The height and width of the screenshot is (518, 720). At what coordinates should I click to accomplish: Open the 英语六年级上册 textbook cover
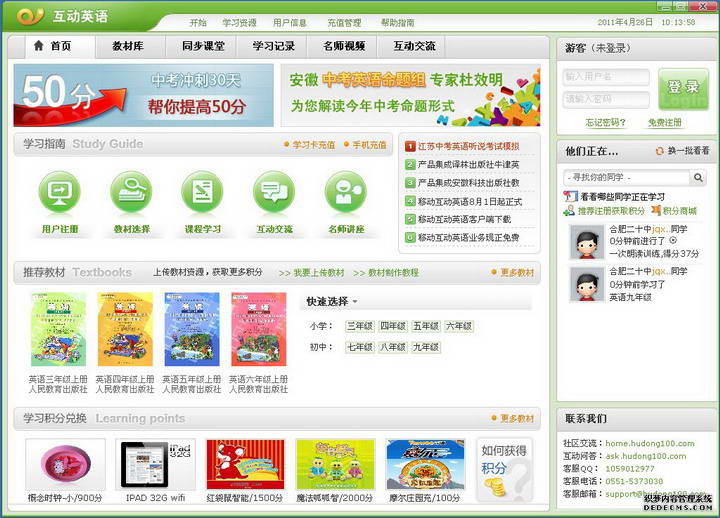click(259, 330)
